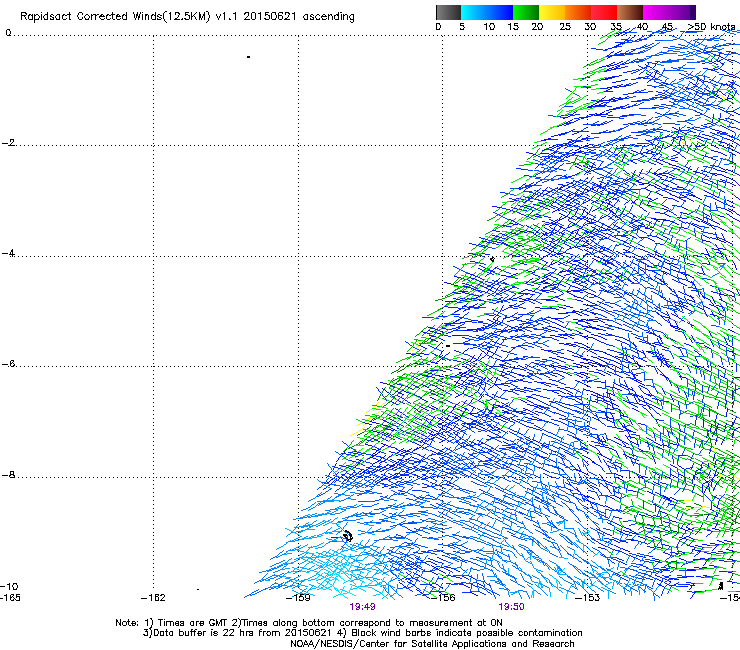
Task: Click the legend label '25'
Action: 565,26
